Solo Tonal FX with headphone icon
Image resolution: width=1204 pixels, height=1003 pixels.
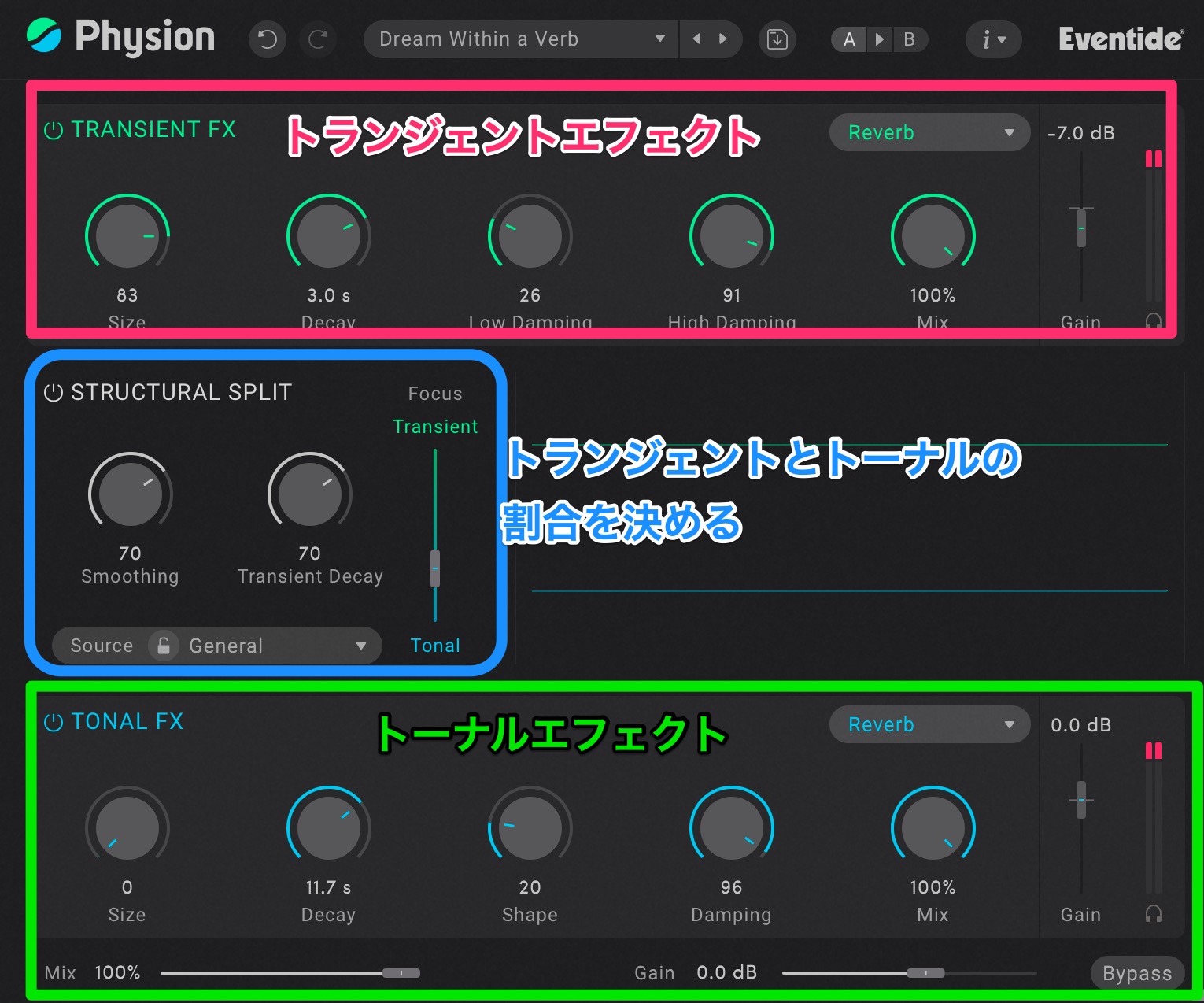coord(1154,913)
